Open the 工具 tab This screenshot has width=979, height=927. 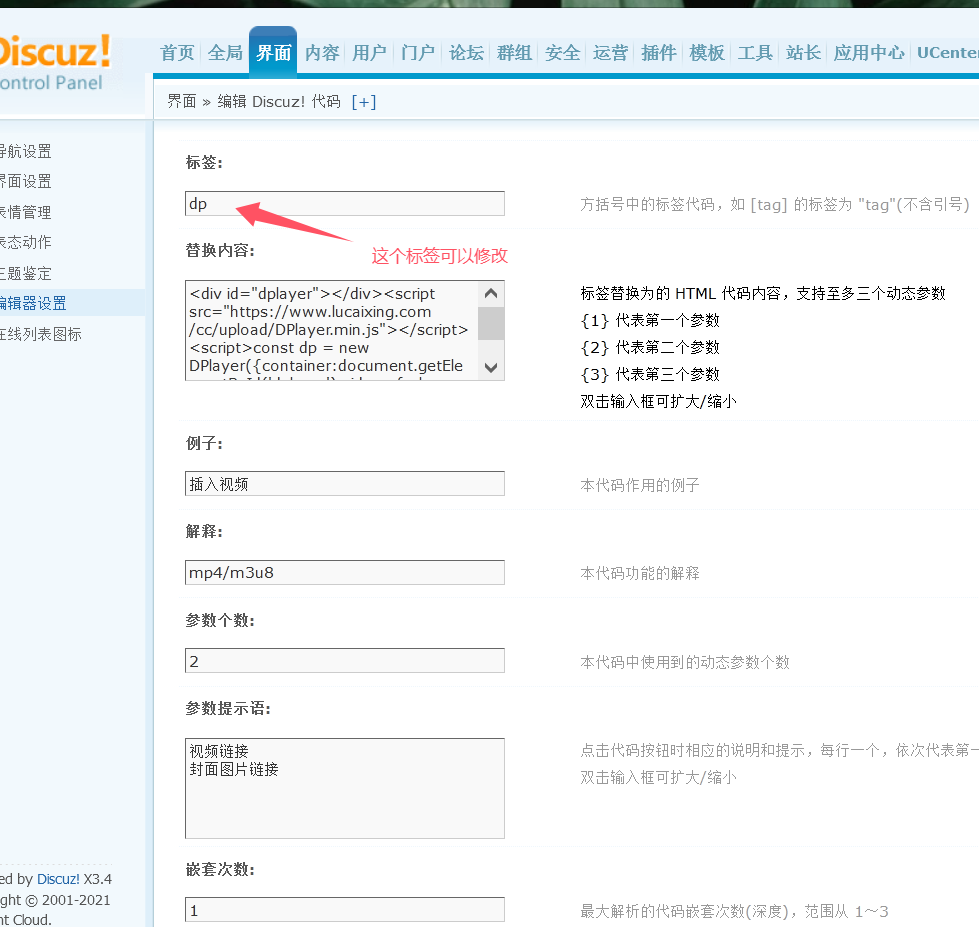tap(755, 53)
